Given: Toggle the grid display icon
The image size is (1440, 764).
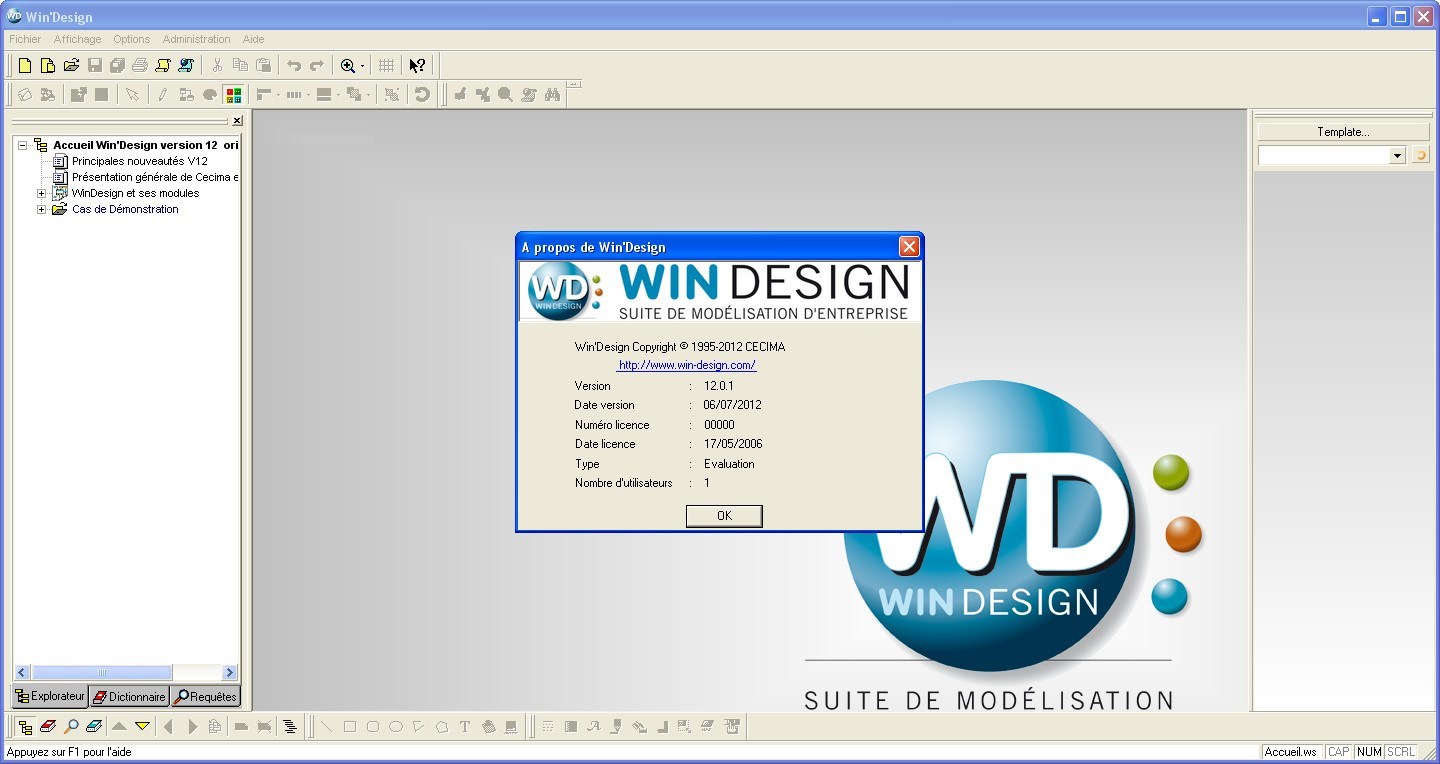Looking at the screenshot, I should tap(386, 66).
